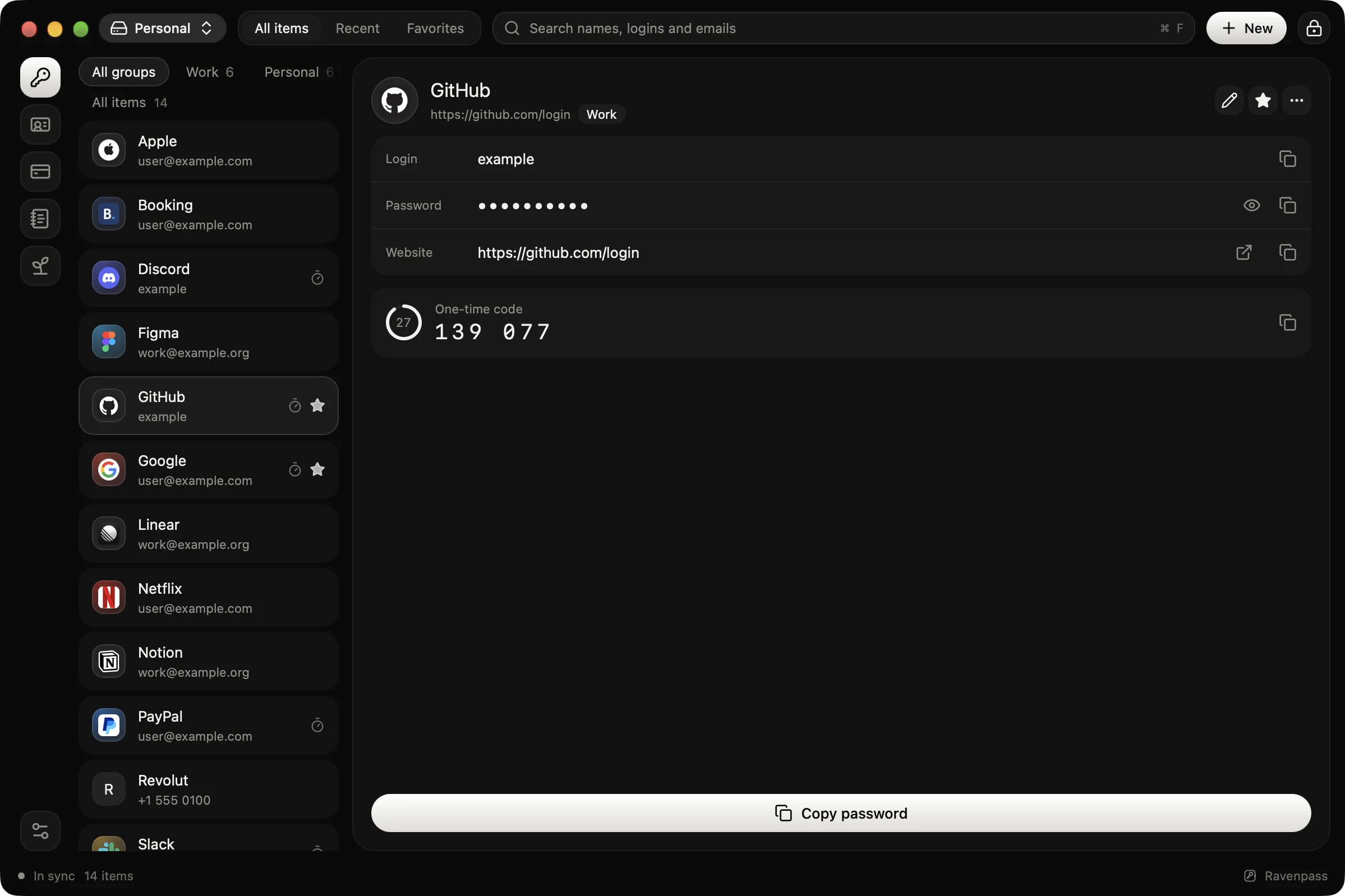Image resolution: width=1345 pixels, height=896 pixels.
Task: Click the Copy password button
Action: (x=841, y=812)
